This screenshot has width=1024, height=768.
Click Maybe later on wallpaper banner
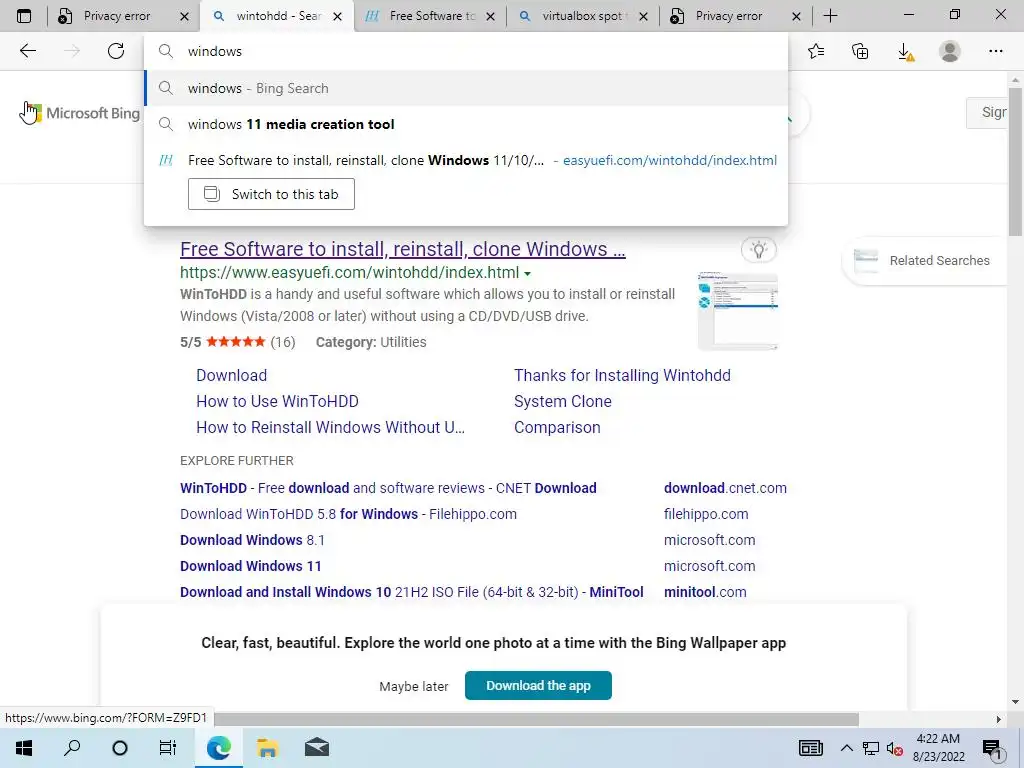point(413,686)
